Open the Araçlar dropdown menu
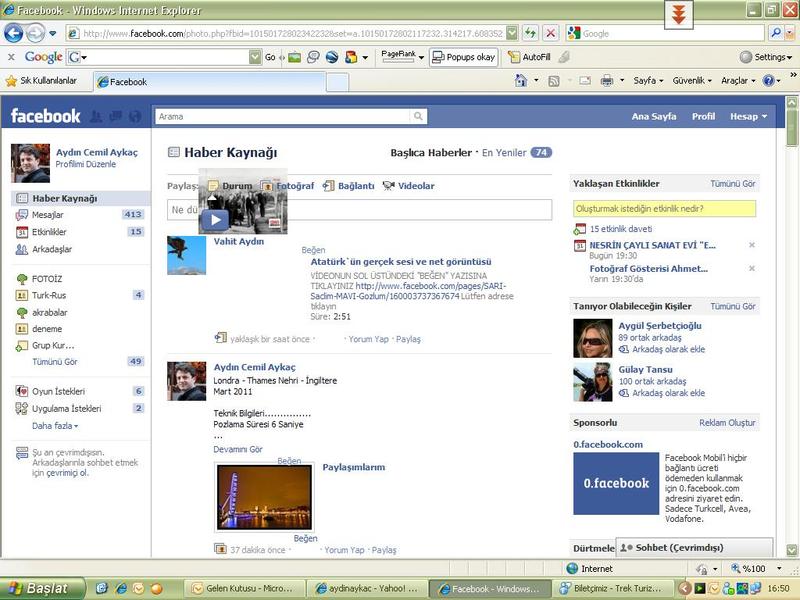 738,81
